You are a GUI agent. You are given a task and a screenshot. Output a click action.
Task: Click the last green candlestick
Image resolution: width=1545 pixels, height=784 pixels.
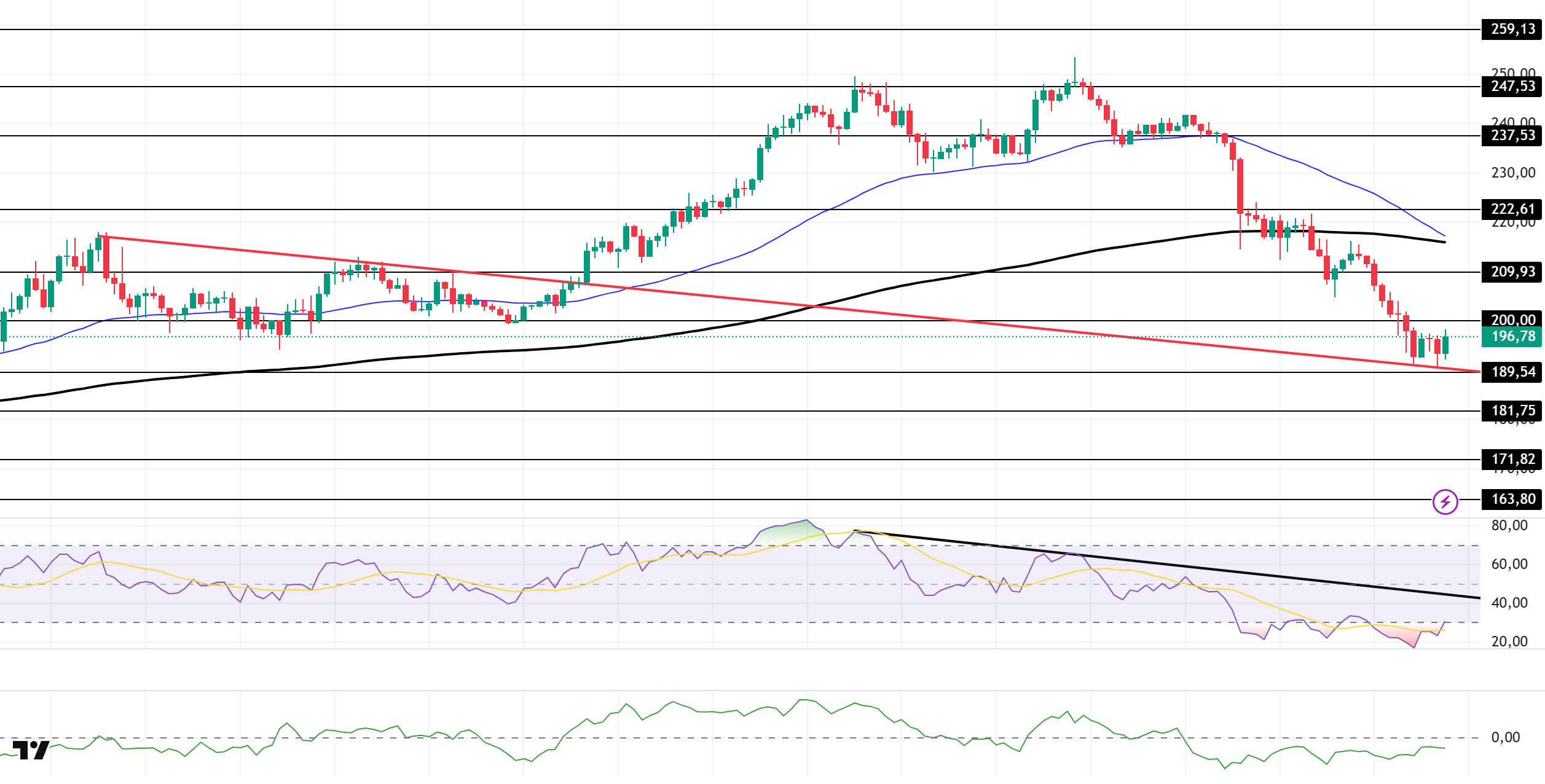[x=1445, y=344]
